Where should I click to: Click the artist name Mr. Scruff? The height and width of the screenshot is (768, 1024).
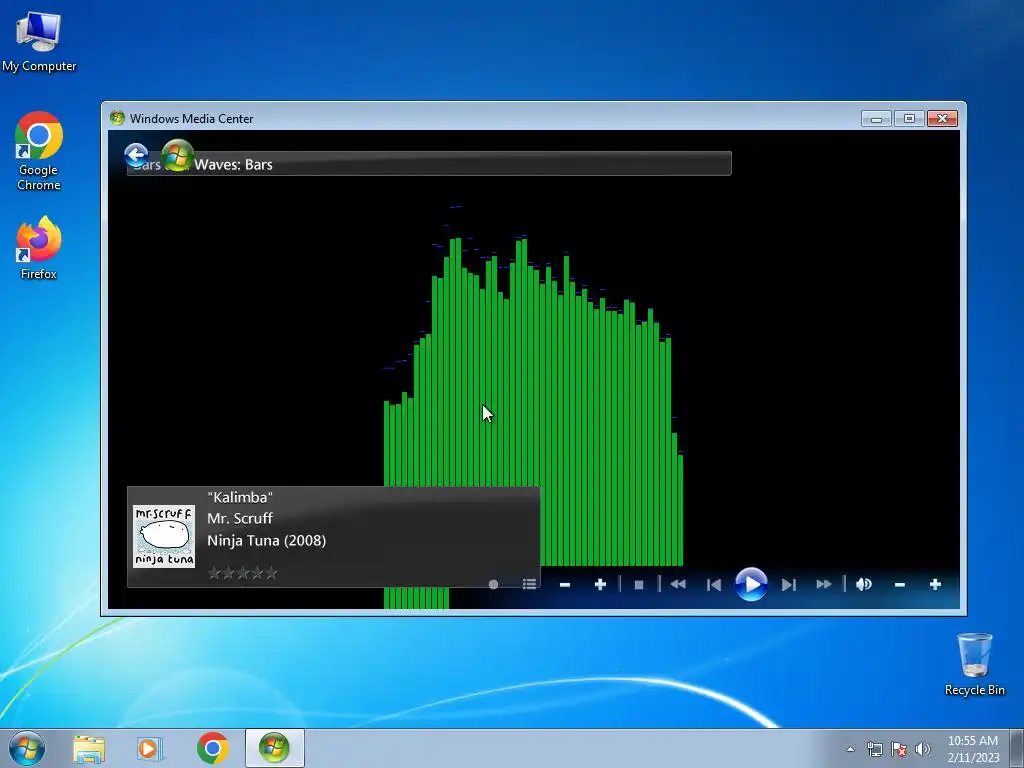click(x=240, y=519)
